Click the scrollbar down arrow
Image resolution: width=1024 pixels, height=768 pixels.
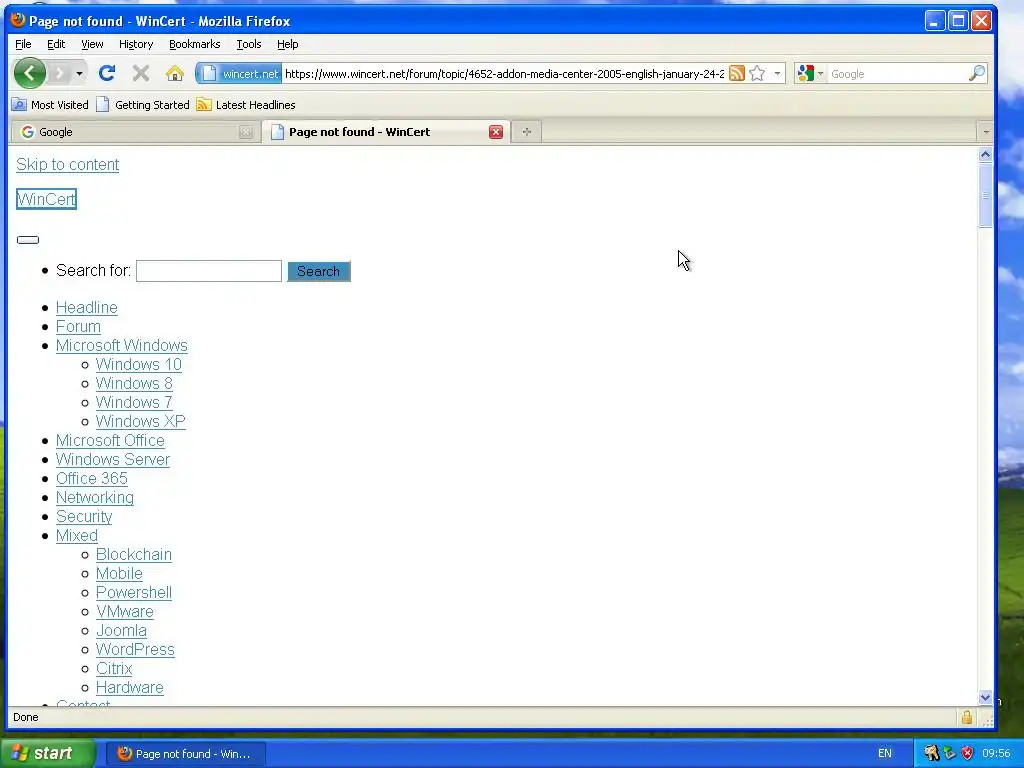coord(985,697)
